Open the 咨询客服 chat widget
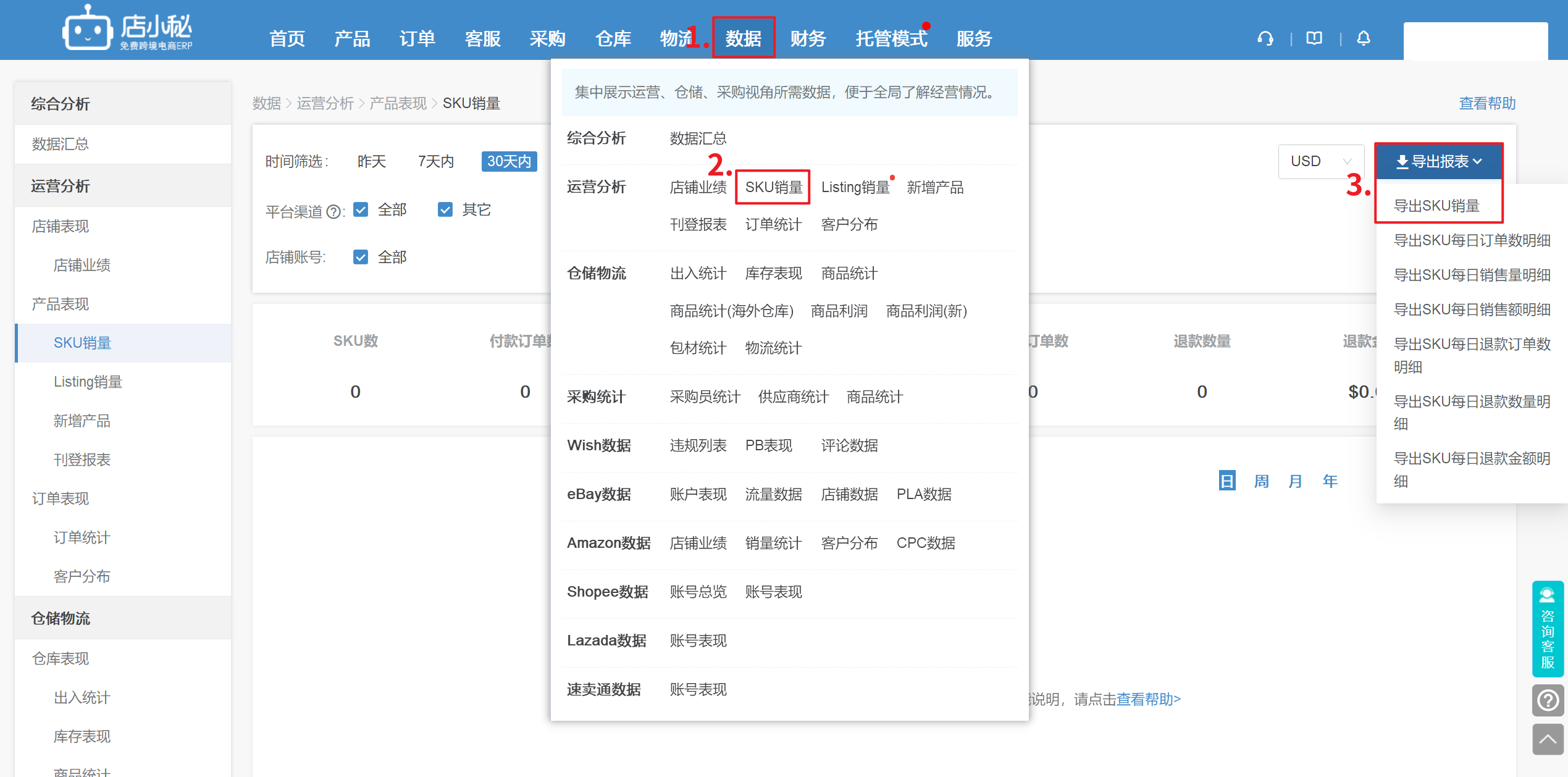Image resolution: width=1568 pixels, height=777 pixels. pyautogui.click(x=1548, y=629)
